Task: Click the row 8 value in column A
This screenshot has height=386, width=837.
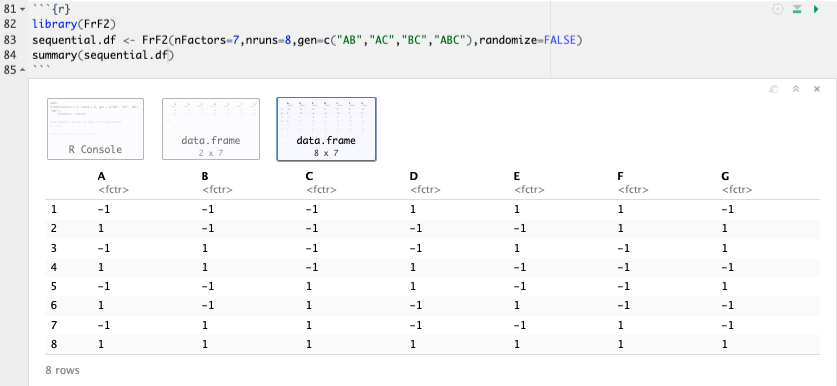Action: coord(100,344)
